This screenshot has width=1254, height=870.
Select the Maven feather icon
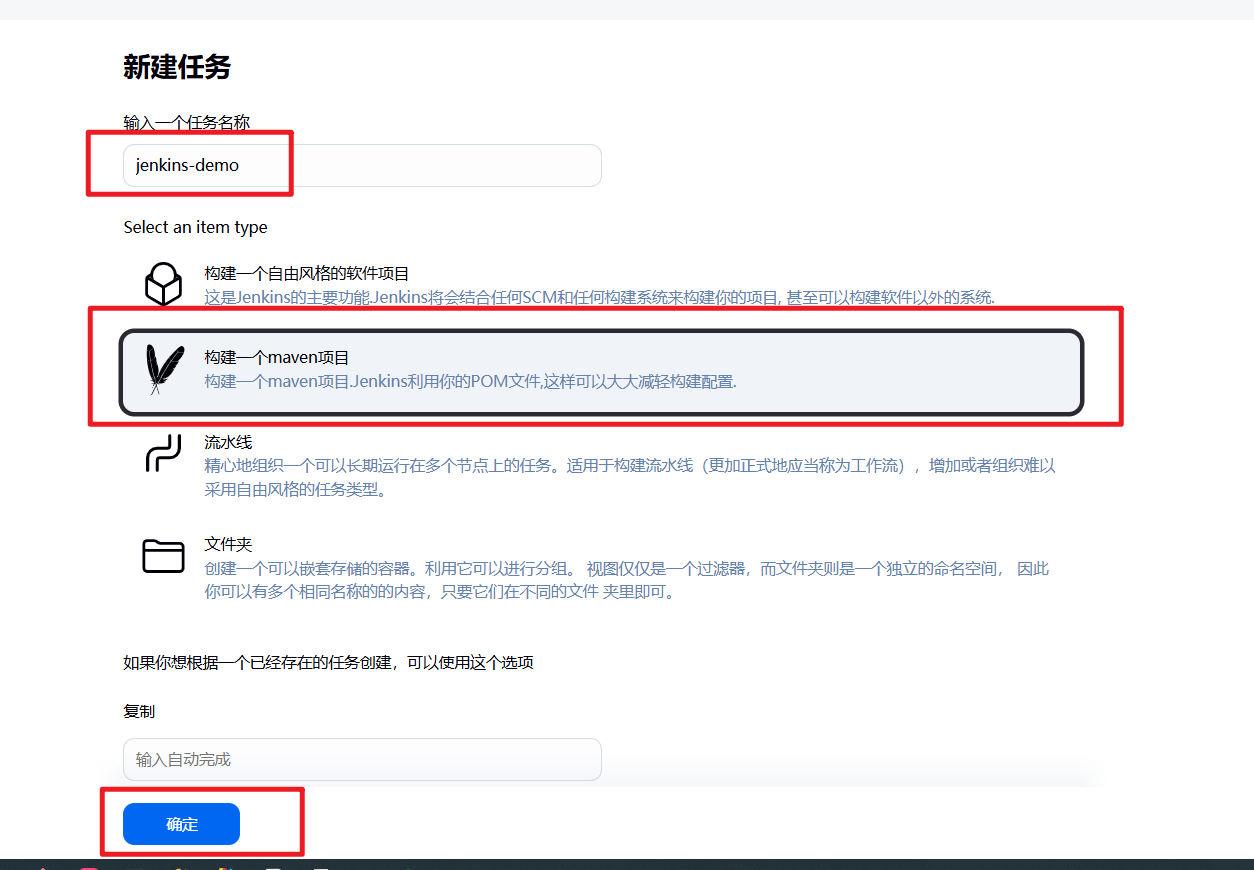click(x=164, y=370)
